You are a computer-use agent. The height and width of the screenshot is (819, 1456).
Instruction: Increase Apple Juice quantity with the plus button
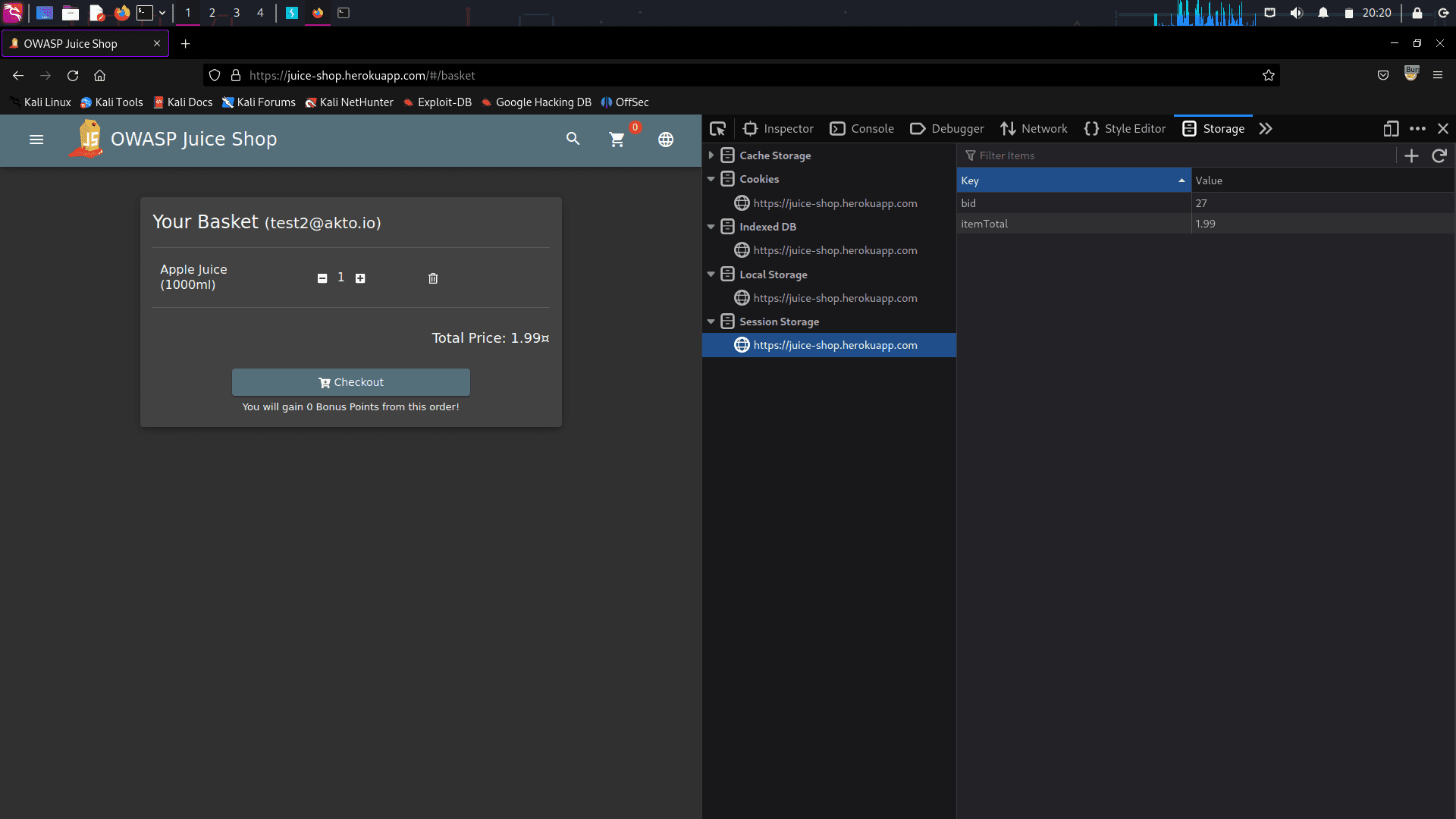click(360, 278)
